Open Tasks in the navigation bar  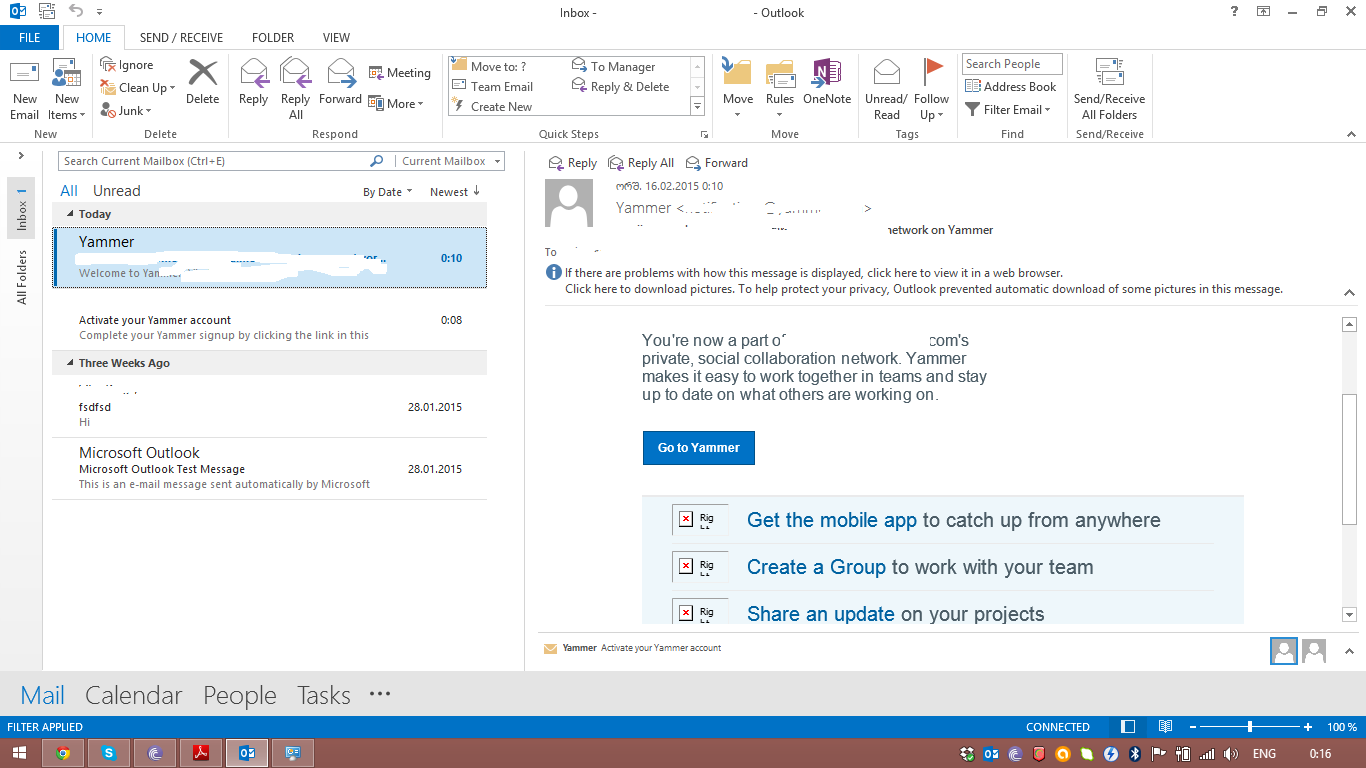click(324, 695)
